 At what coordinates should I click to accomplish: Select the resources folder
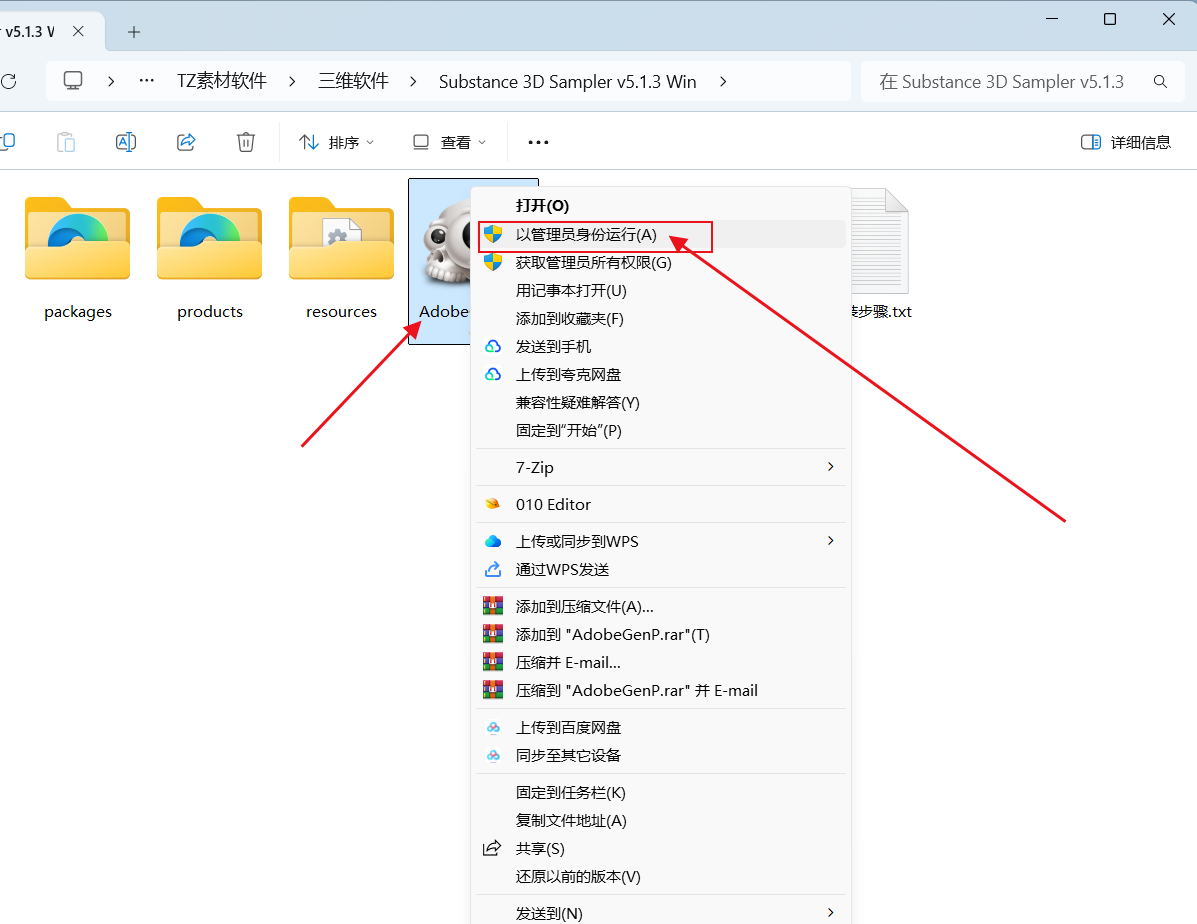(x=341, y=258)
